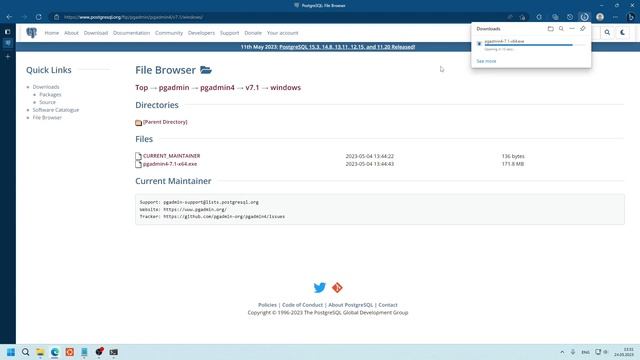Screen dimensions: 640x360
Task: Open the CURRENT_MAINTAINER file link
Action: tap(171, 156)
